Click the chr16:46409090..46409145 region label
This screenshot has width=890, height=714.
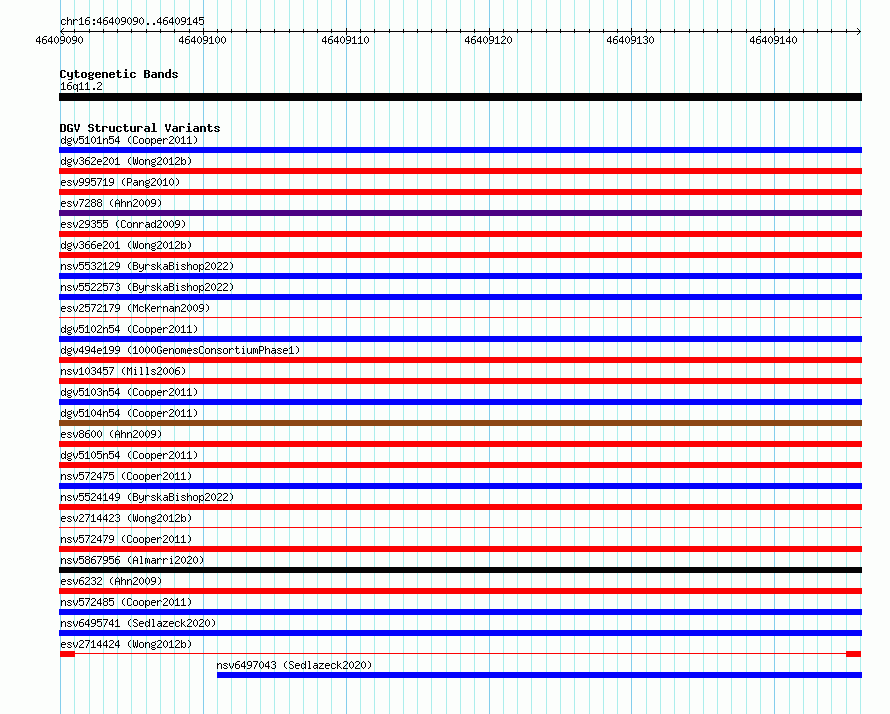coord(132,21)
